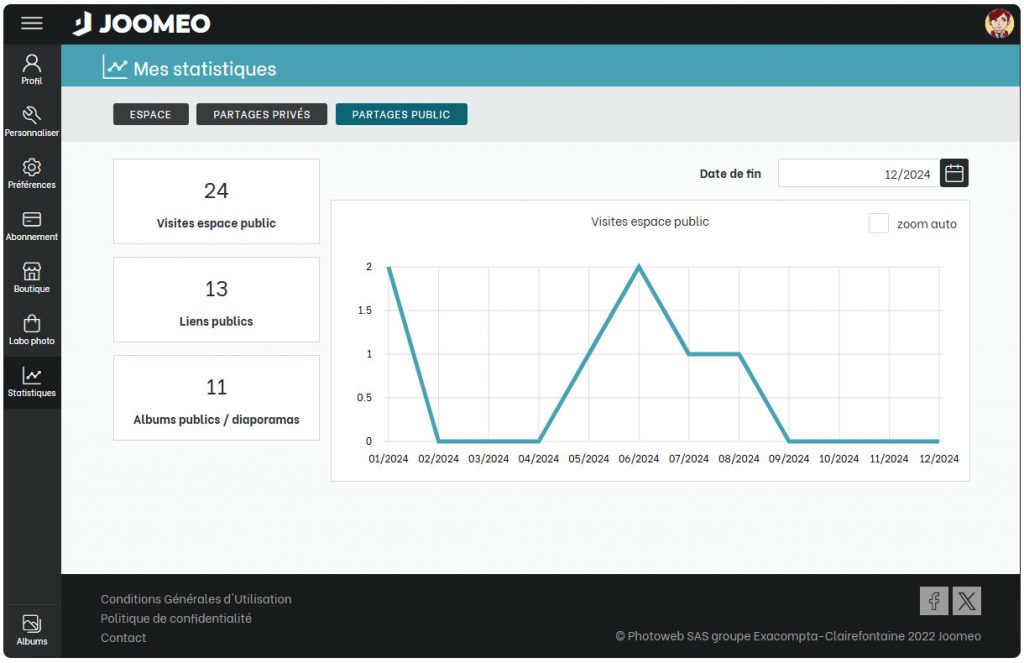The width and height of the screenshot is (1024, 663).
Task: Select the Partages Public tab
Action: (401, 115)
